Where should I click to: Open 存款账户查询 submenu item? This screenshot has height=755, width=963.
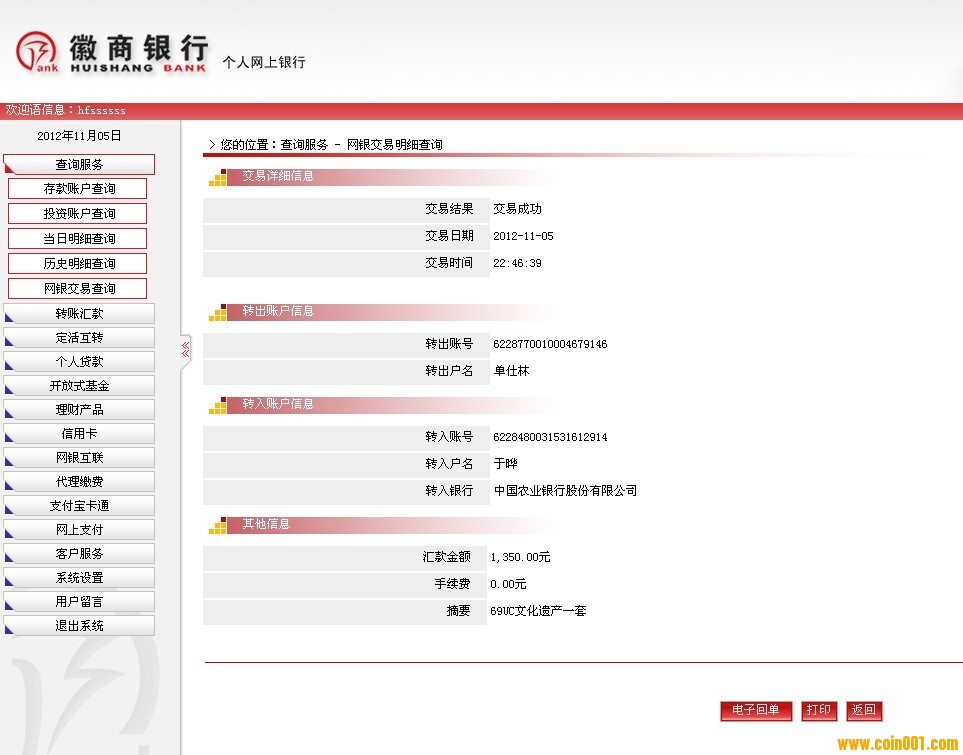[78, 189]
